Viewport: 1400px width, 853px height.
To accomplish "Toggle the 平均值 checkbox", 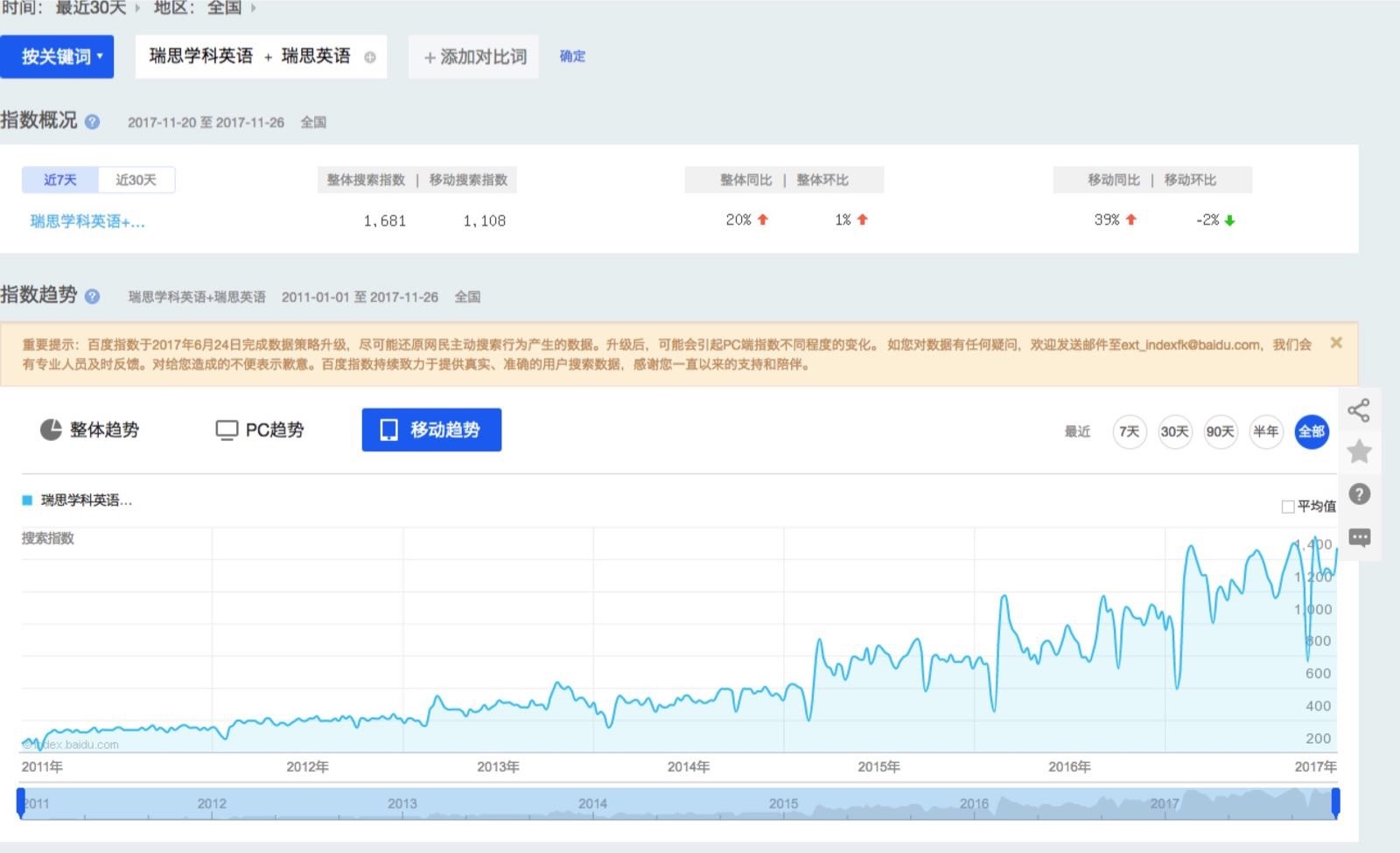I will (x=1288, y=507).
